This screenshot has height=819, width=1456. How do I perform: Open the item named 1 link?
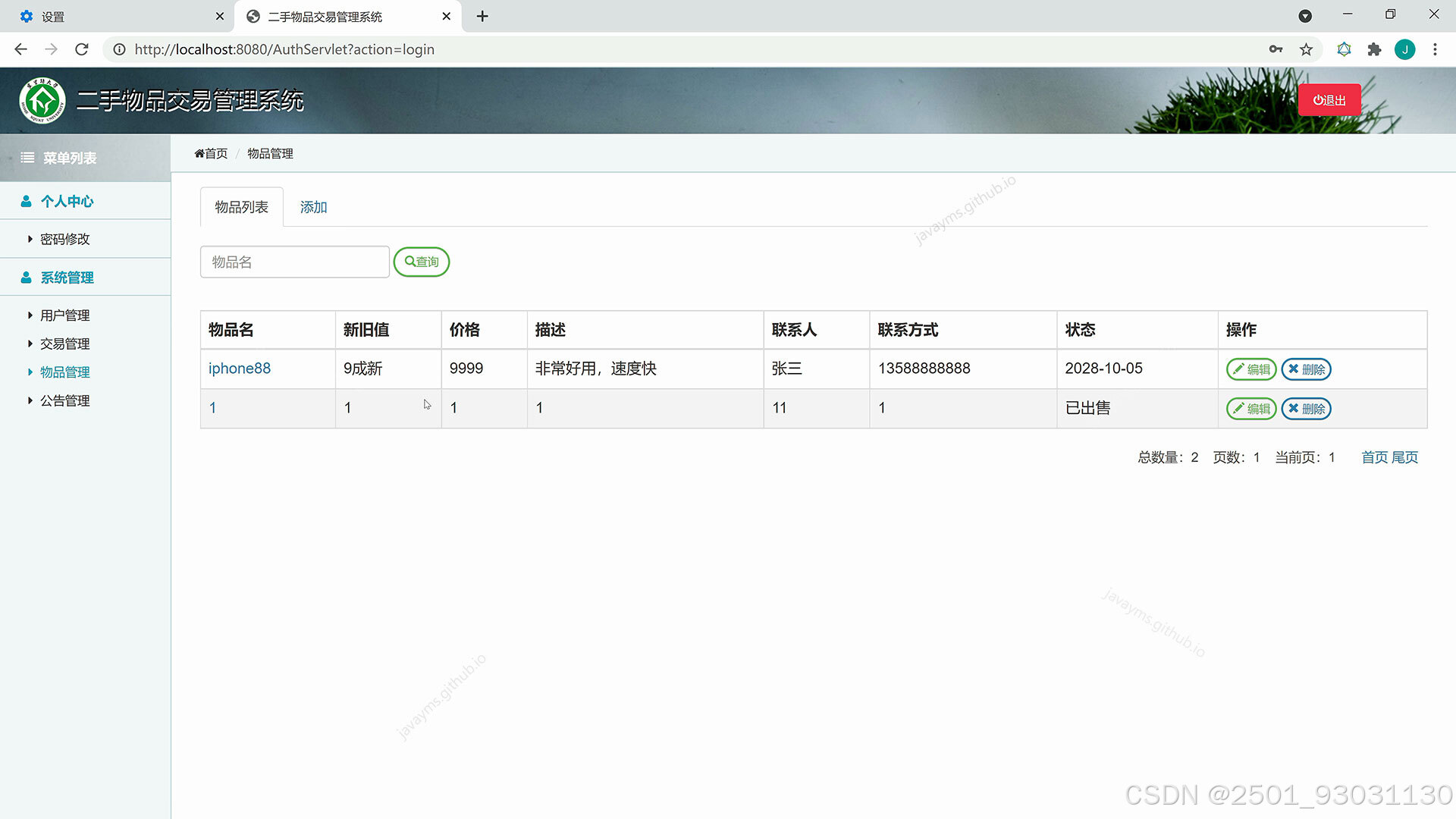[213, 408]
